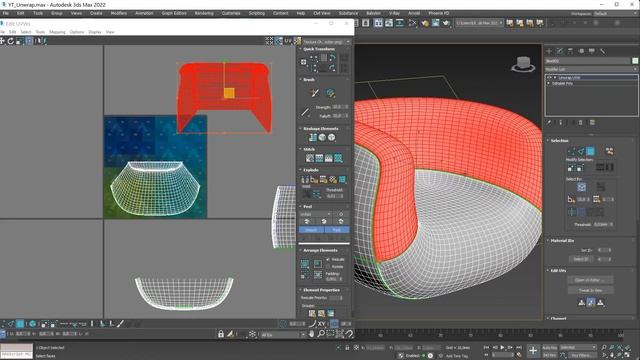Click the Pack Custom icon in Arrange Elements

305,264
